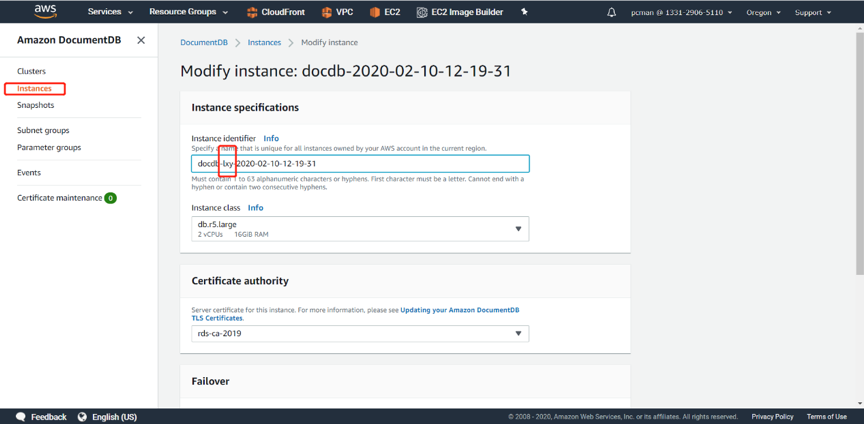Click the pin shortcuts icon

pyautogui.click(x=524, y=12)
